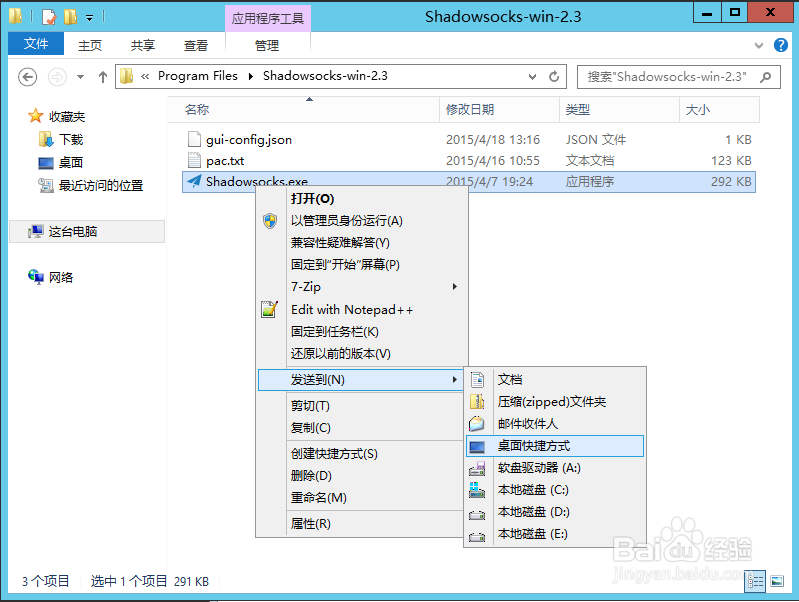Click the Back navigation arrow
This screenshot has width=799, height=602.
(x=28, y=77)
